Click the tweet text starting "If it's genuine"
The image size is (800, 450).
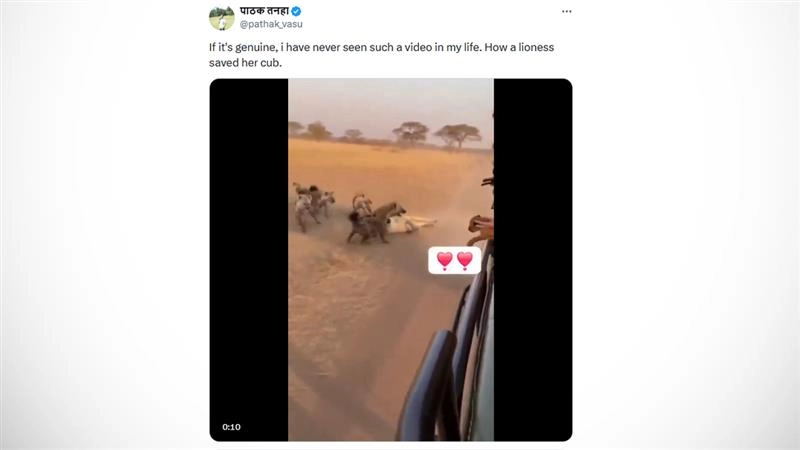pos(381,55)
